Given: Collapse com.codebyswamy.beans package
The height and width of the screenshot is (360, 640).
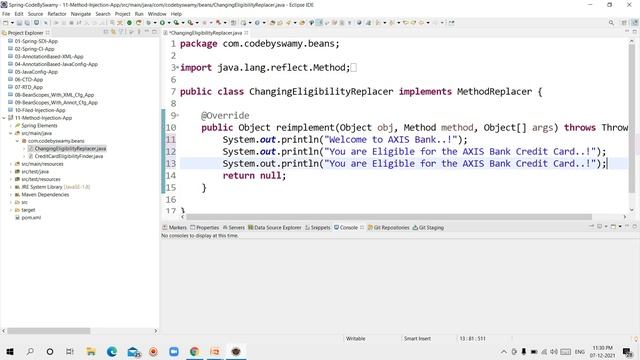Looking at the screenshot, I should (x=18, y=141).
